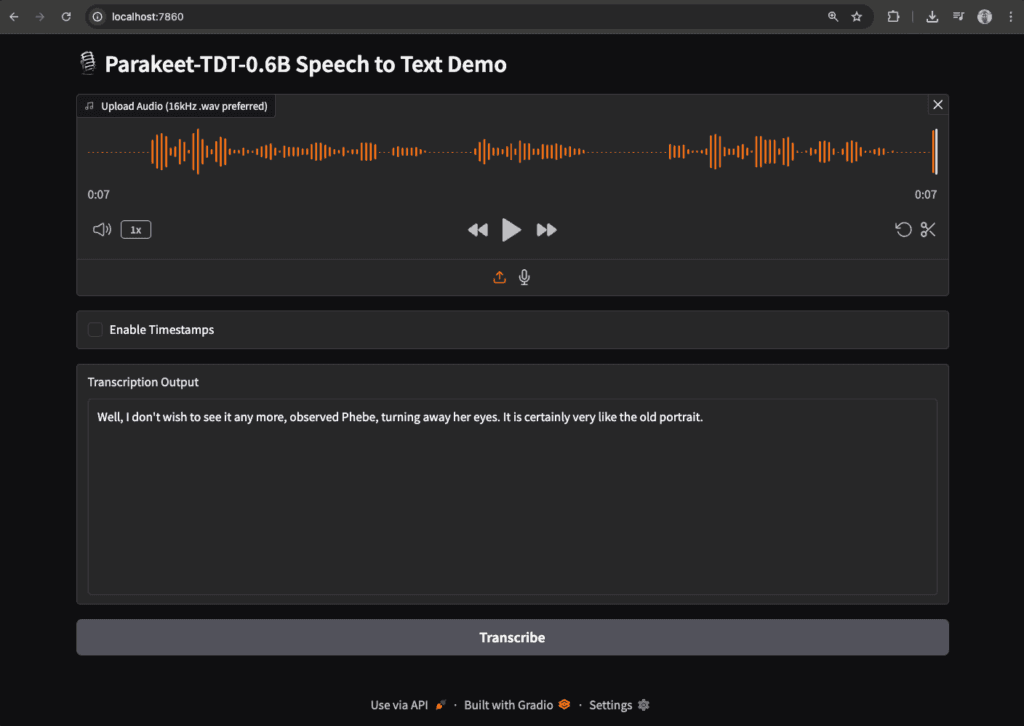Bookmark this page with the star icon
The image size is (1024, 726).
(x=857, y=17)
